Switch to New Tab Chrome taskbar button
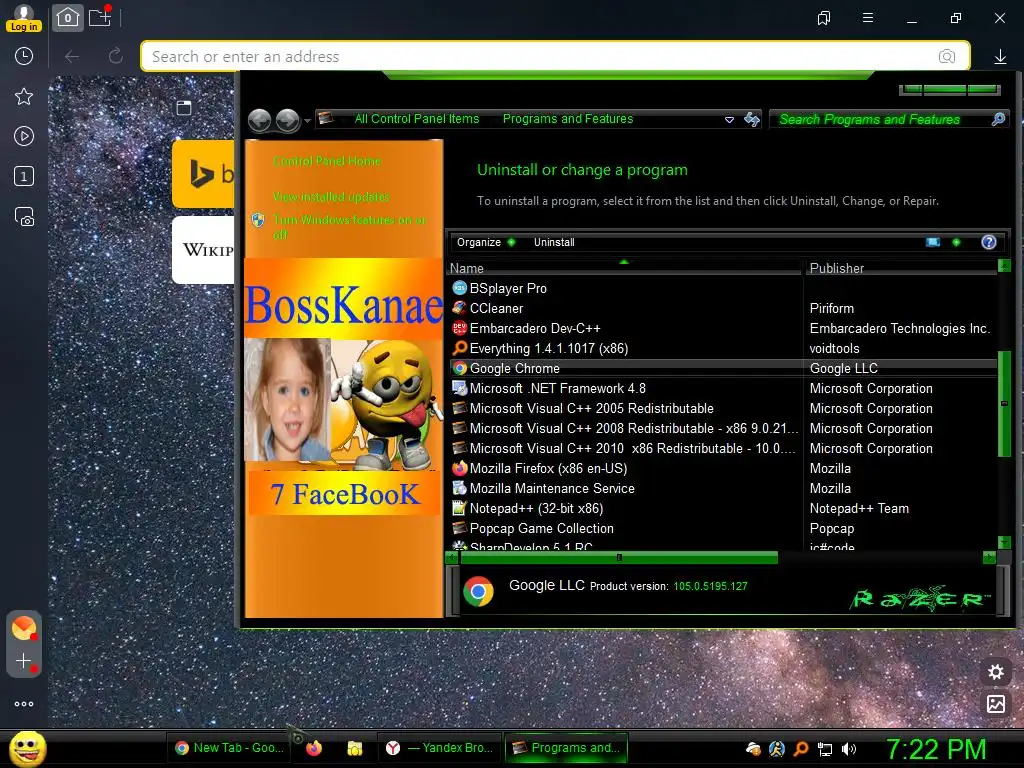Screen dimensions: 1024x768 click(x=229, y=748)
